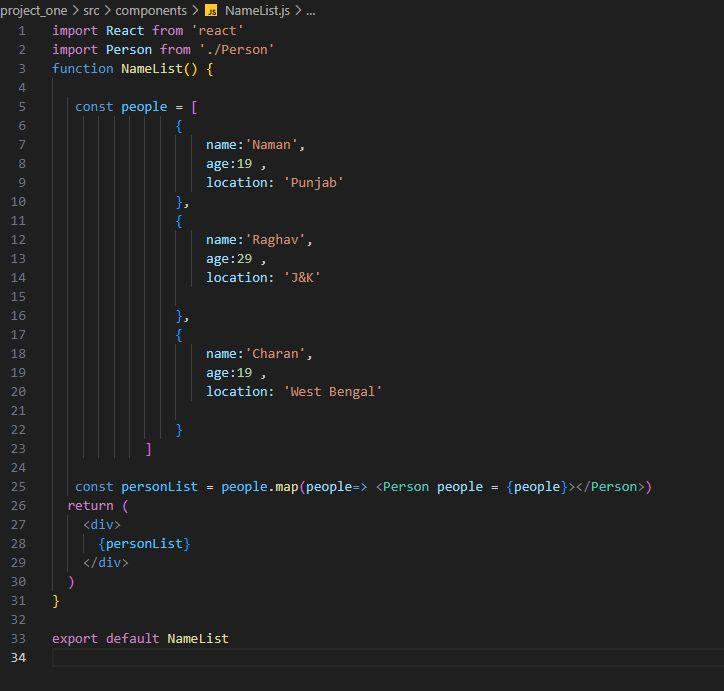
Task: Click the 'Naman' string value
Action: (x=272, y=145)
